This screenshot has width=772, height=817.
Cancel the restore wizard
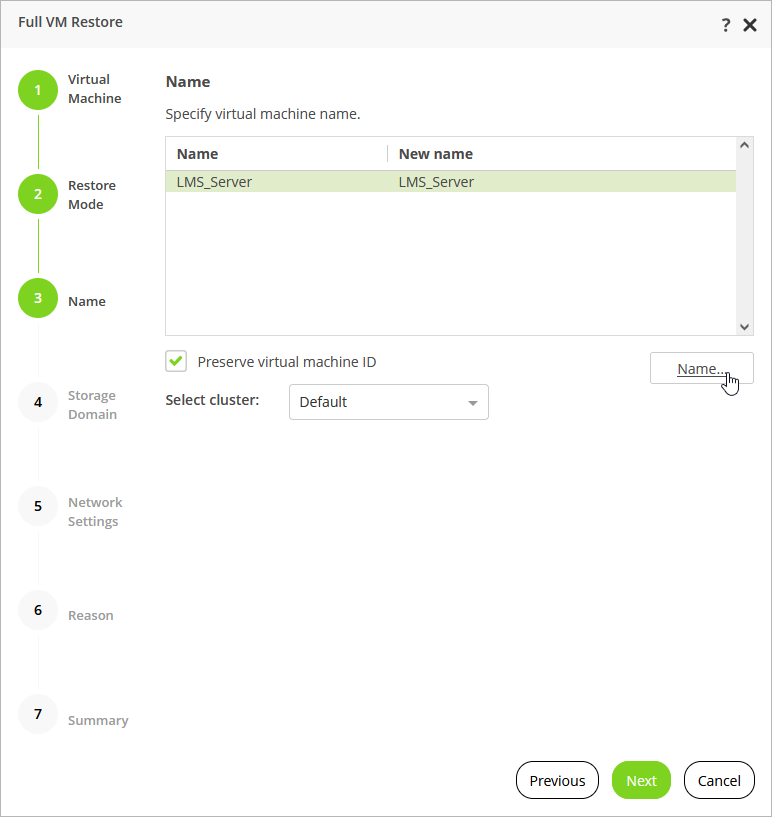tap(719, 780)
